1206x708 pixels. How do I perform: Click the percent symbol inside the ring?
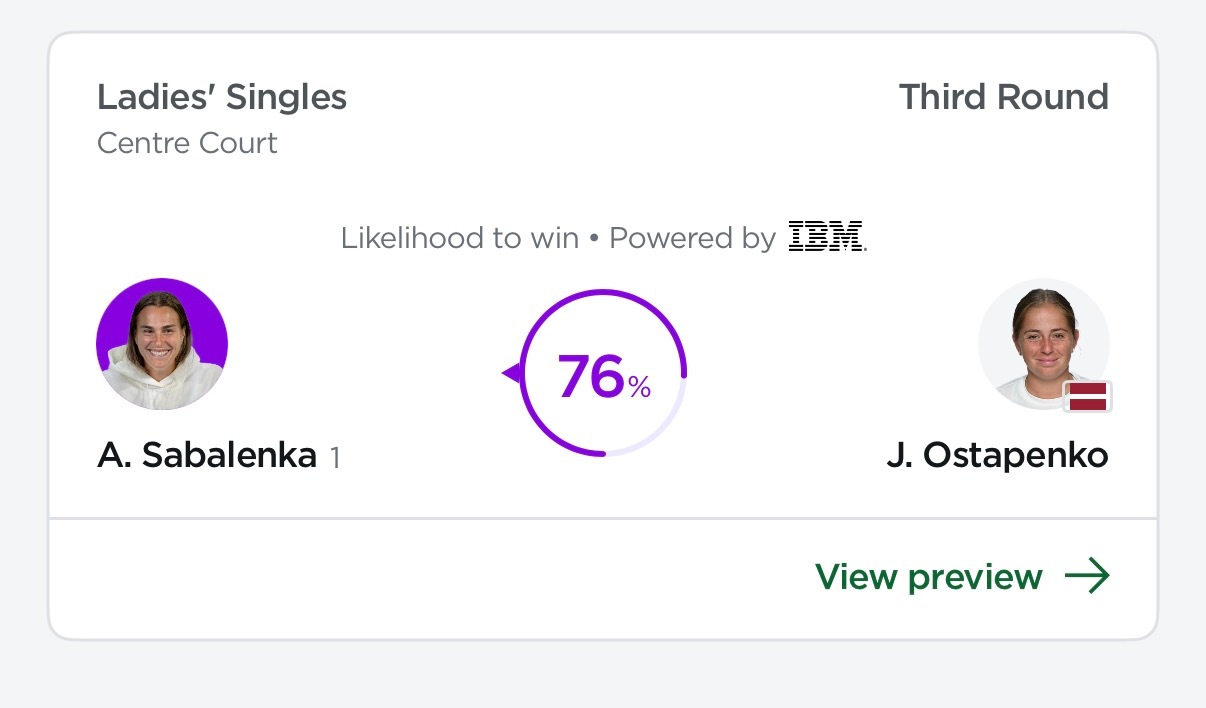[640, 387]
